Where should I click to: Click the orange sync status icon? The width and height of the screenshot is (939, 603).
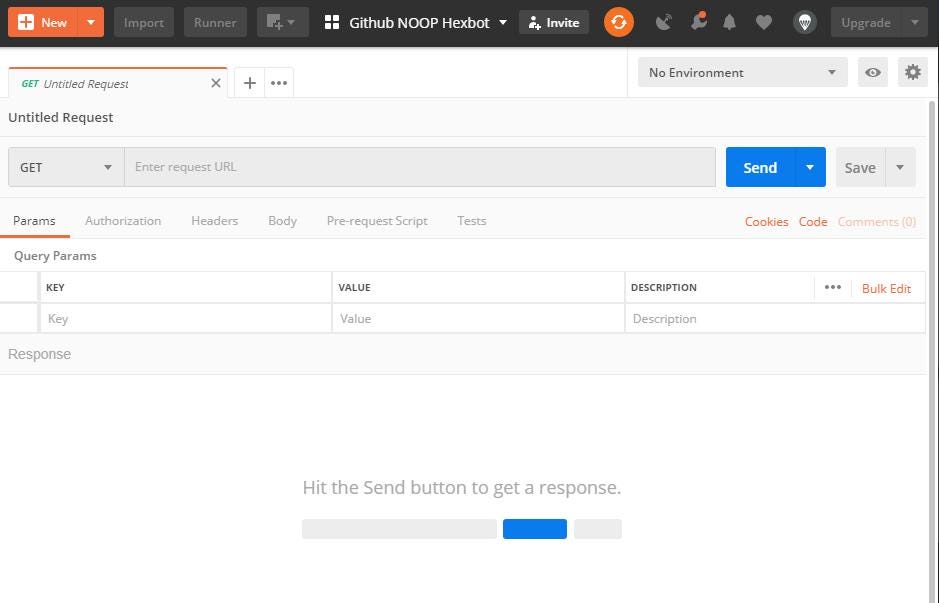(x=619, y=22)
